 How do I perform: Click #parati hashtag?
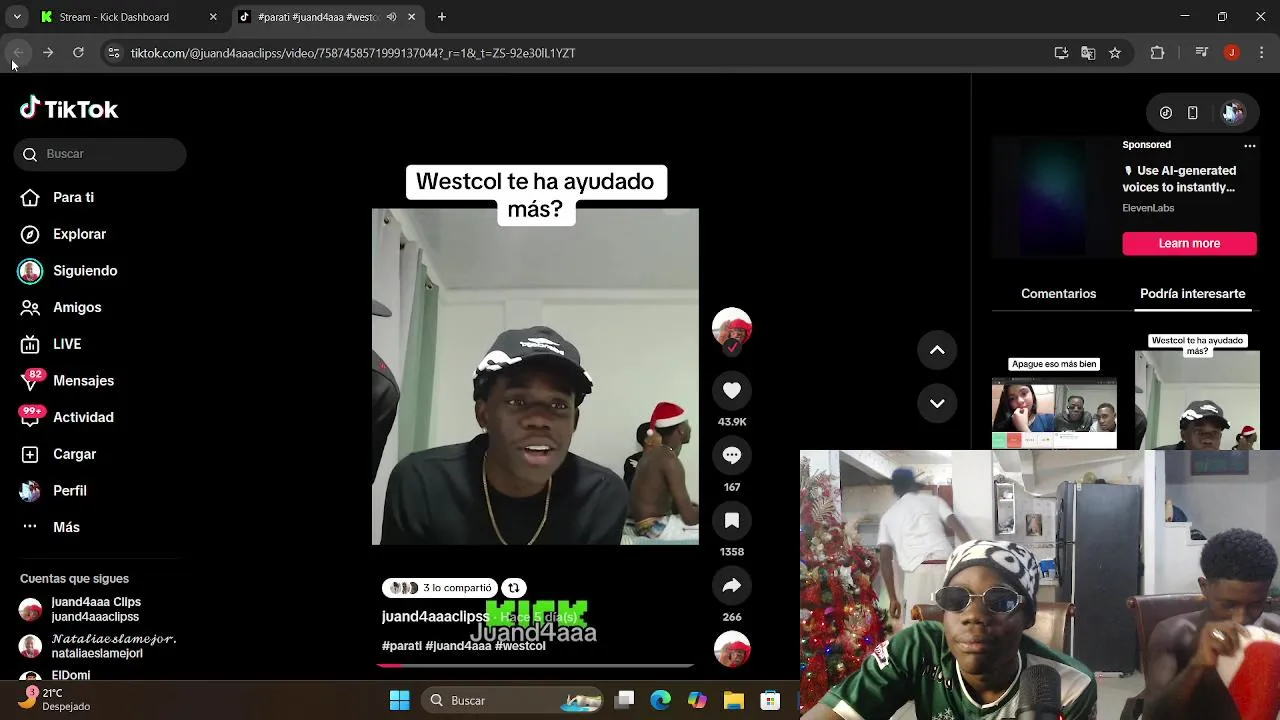402,646
